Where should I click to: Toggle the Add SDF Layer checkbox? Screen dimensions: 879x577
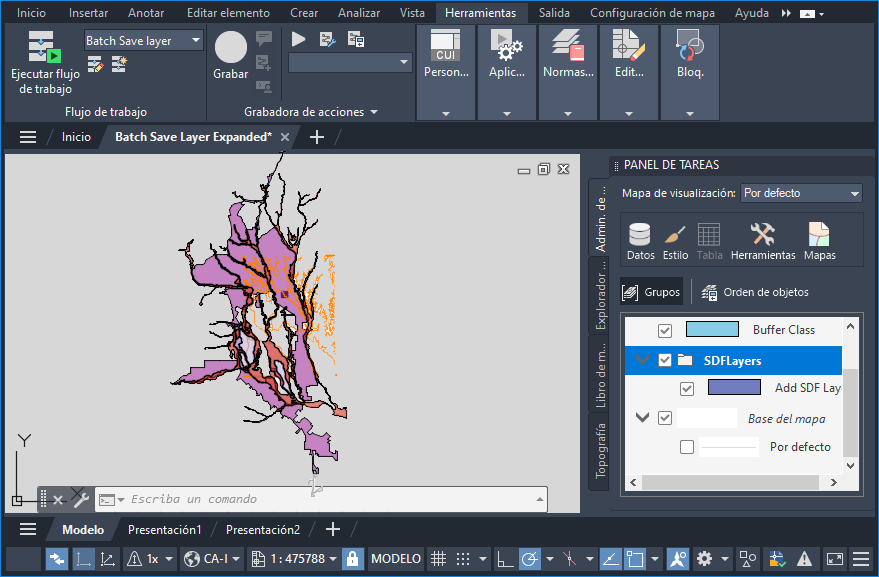[x=687, y=388]
